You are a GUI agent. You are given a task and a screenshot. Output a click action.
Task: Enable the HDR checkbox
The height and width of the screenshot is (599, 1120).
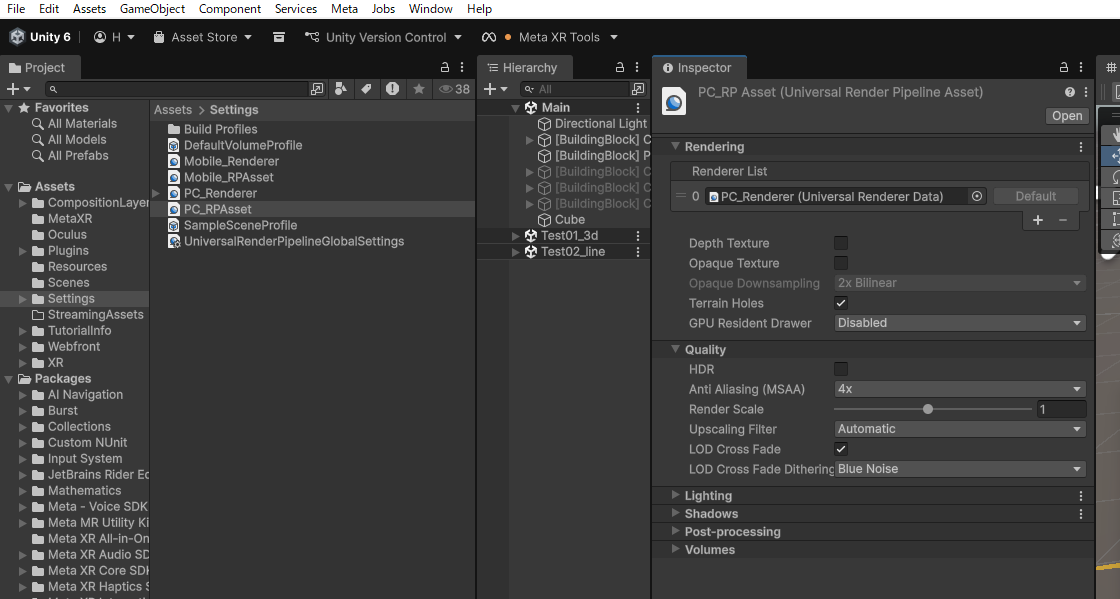pos(841,369)
